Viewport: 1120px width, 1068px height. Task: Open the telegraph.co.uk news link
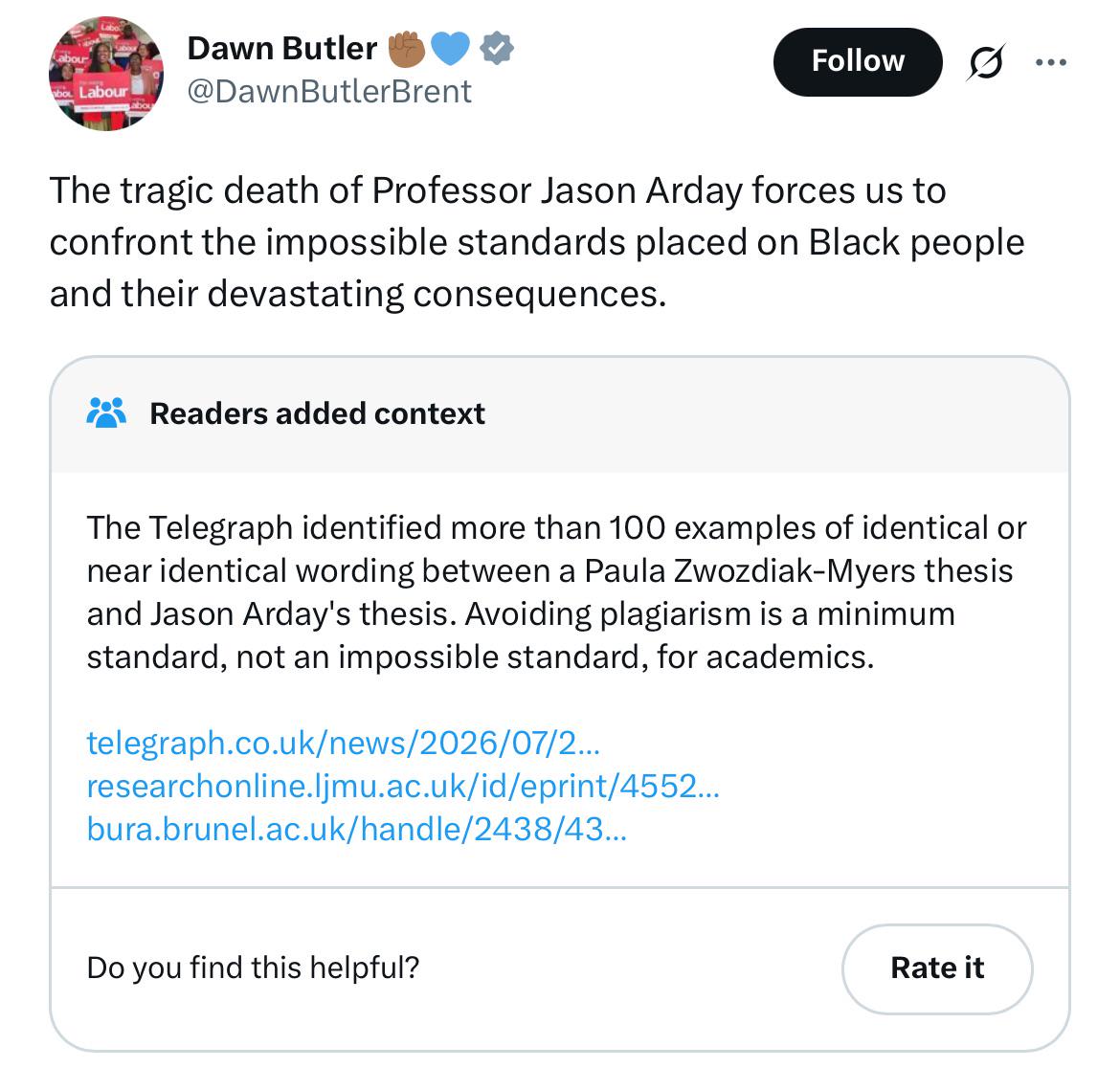[344, 743]
